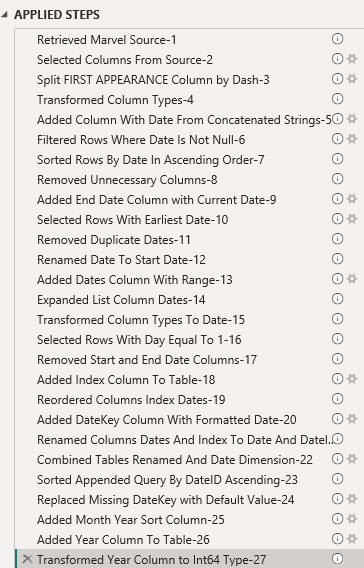
Task: Click gear icon for Added Year Column-26
Action: point(352,539)
